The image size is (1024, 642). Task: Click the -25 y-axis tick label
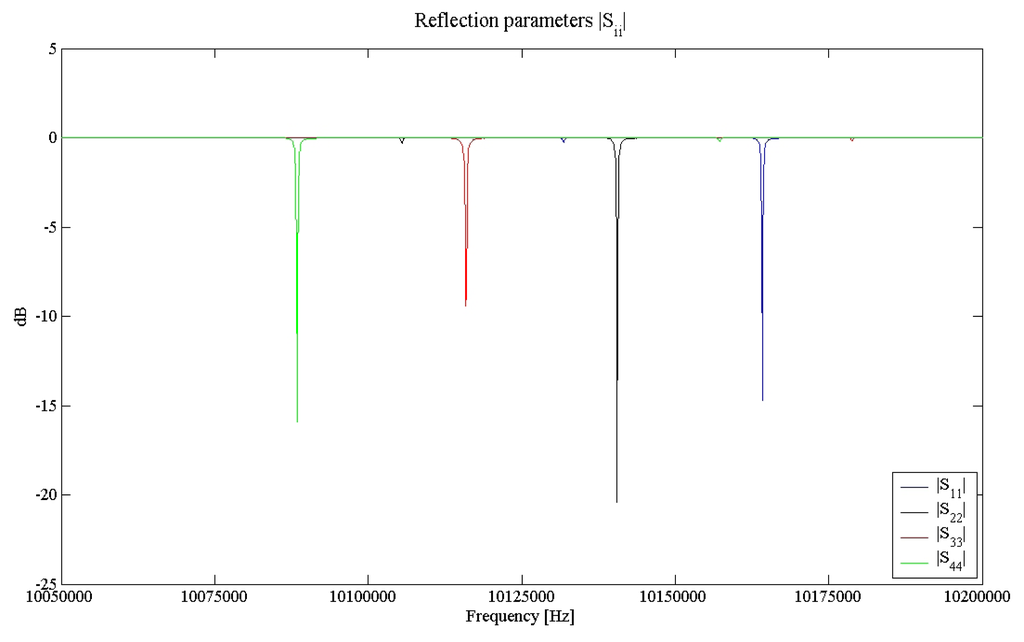tap(45, 584)
